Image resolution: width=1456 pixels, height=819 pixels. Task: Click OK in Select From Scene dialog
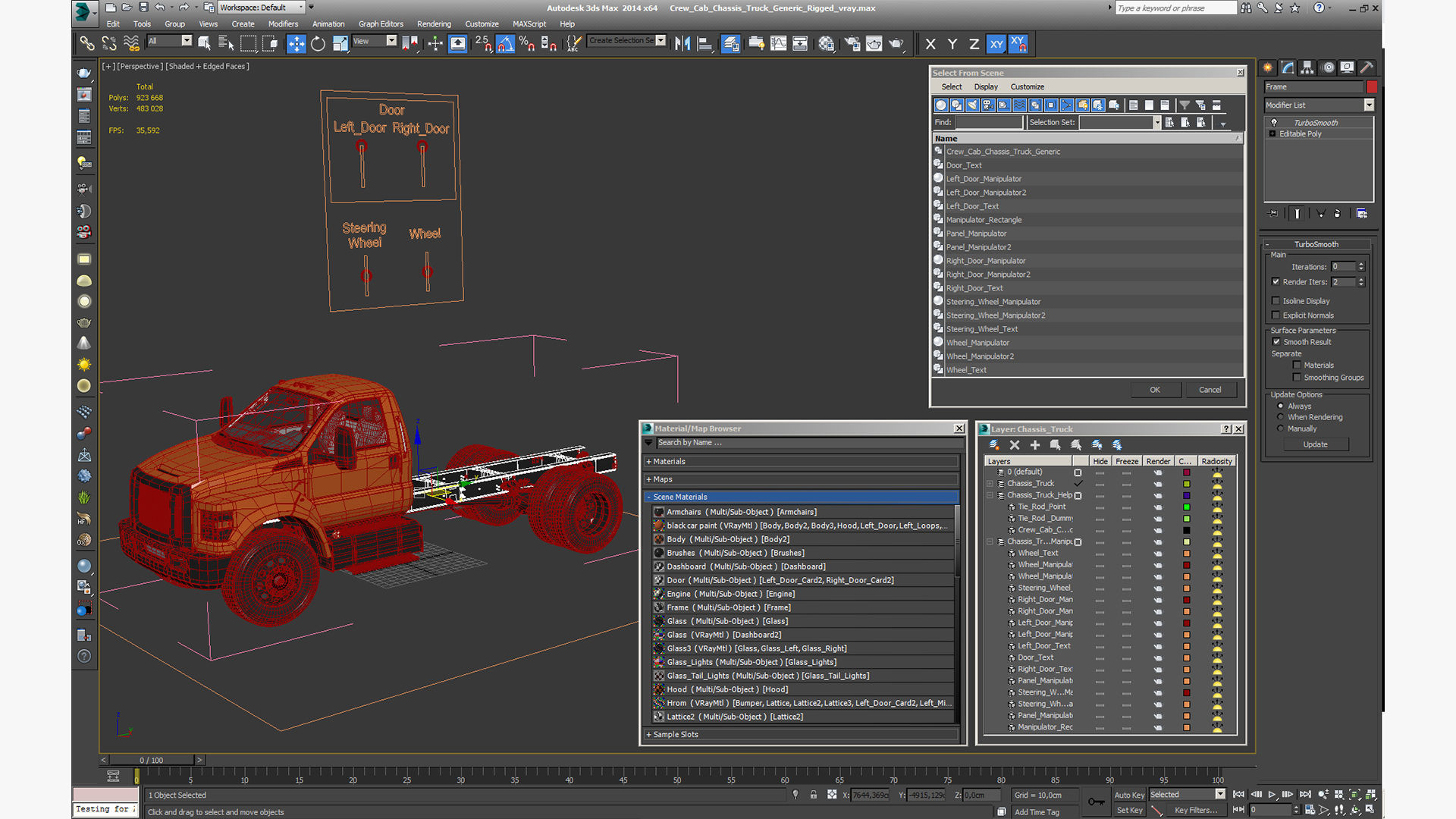pyautogui.click(x=1155, y=390)
